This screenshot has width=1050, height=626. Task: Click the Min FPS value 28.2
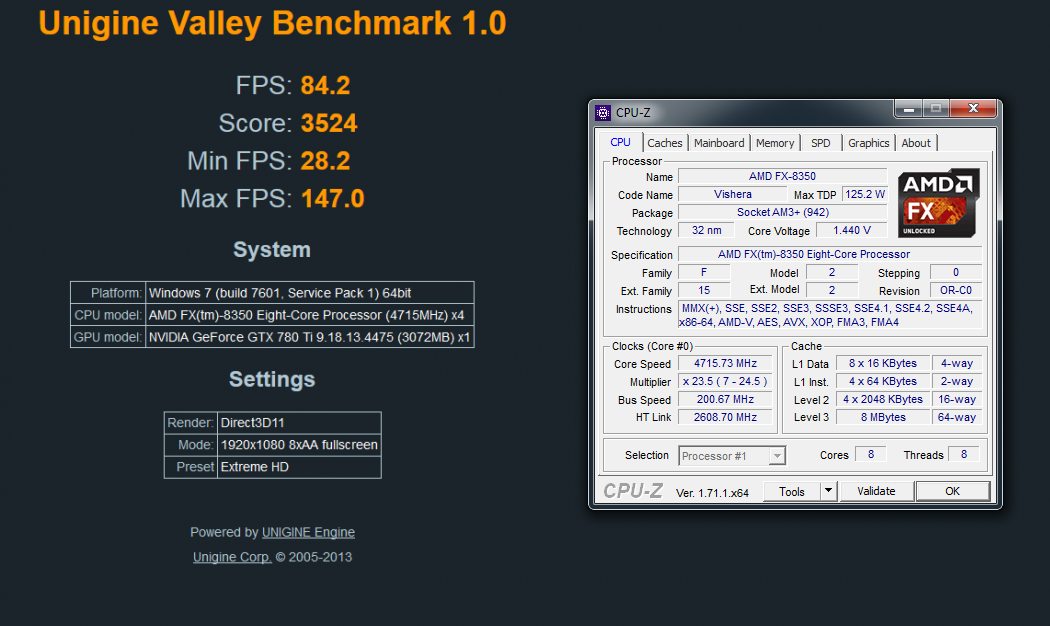click(325, 161)
